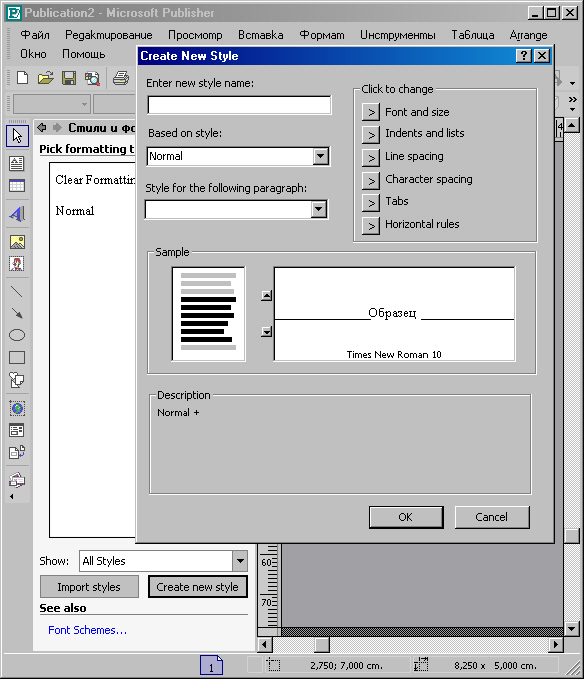Select the Hot Spot globe tool

tap(17, 408)
